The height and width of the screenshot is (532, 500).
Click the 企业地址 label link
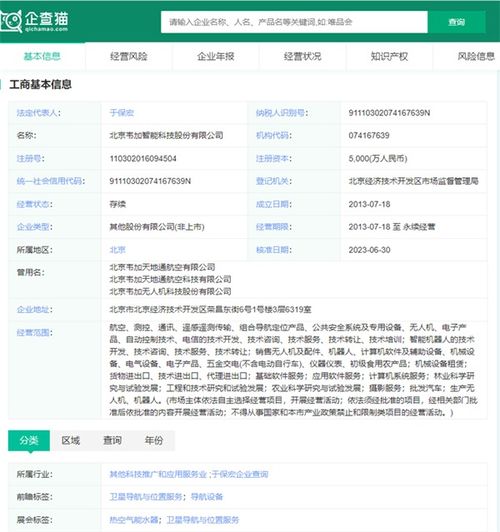click(x=33, y=309)
